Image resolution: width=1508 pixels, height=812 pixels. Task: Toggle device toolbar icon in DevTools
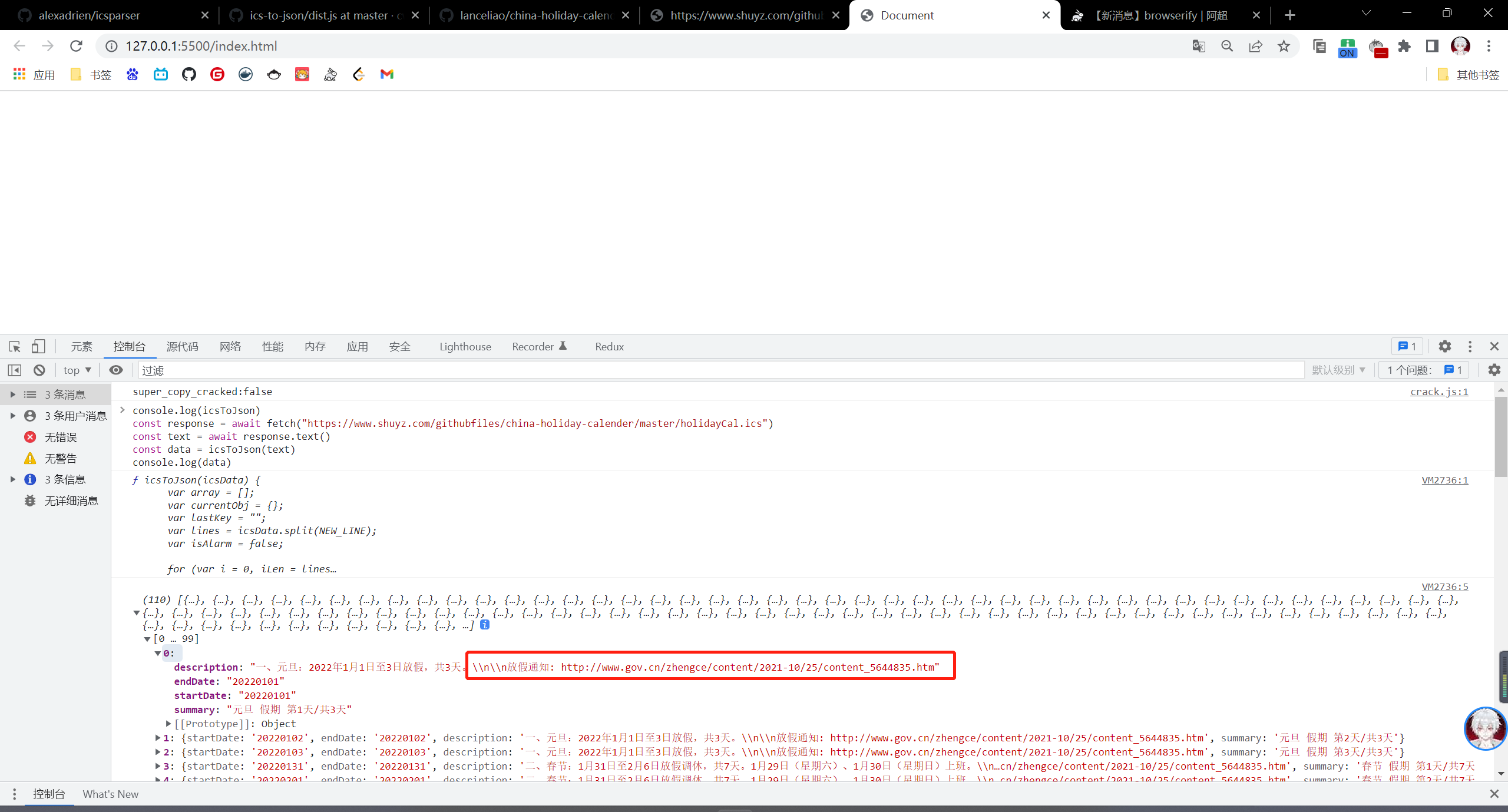[x=38, y=346]
